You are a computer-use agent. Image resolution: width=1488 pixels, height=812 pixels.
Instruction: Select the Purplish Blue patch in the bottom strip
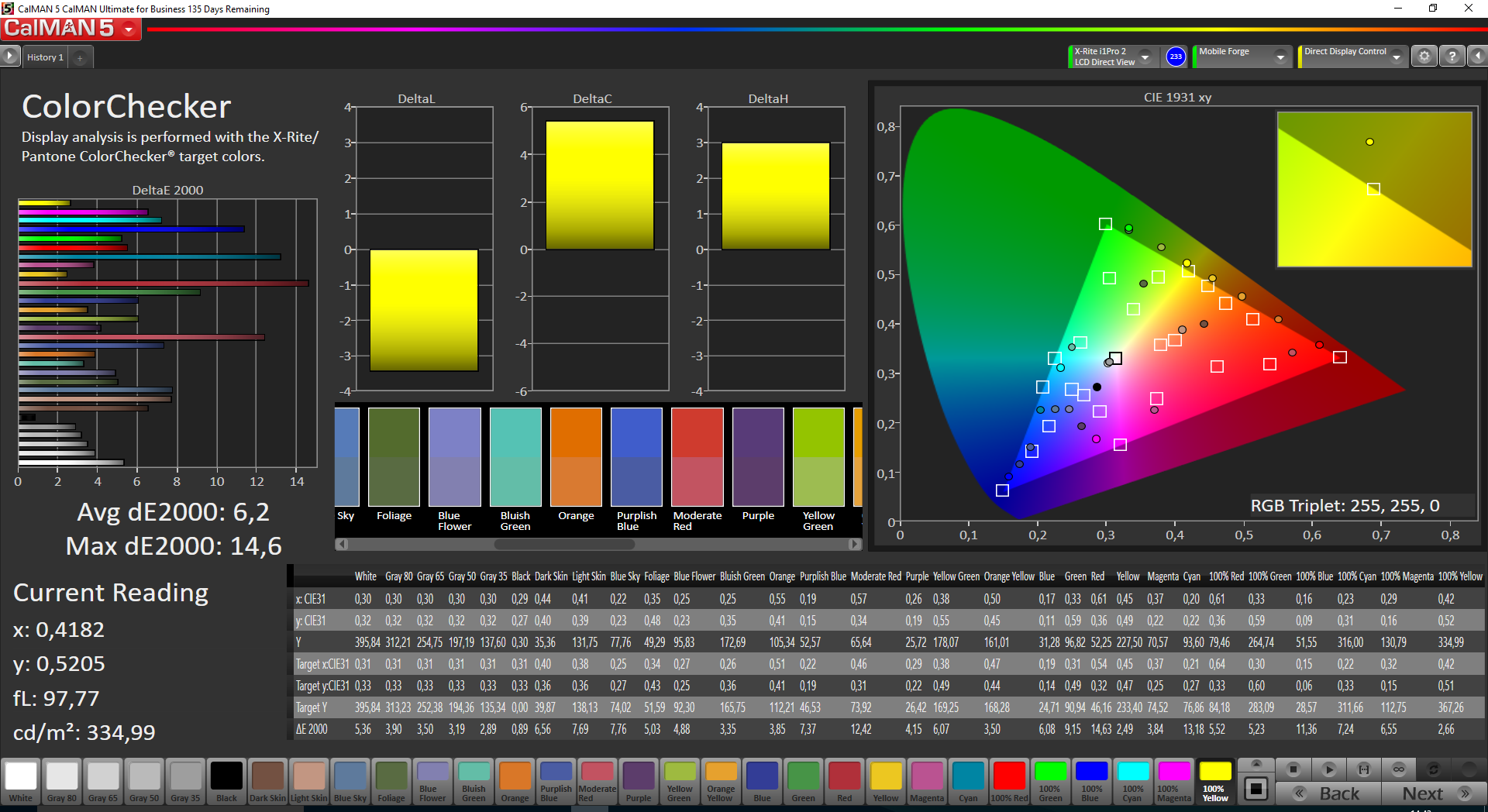point(556,782)
